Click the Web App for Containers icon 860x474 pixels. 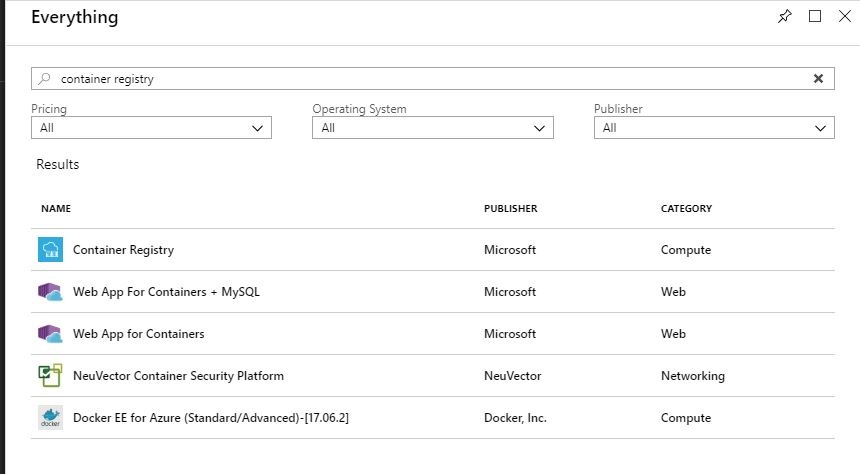click(x=50, y=334)
